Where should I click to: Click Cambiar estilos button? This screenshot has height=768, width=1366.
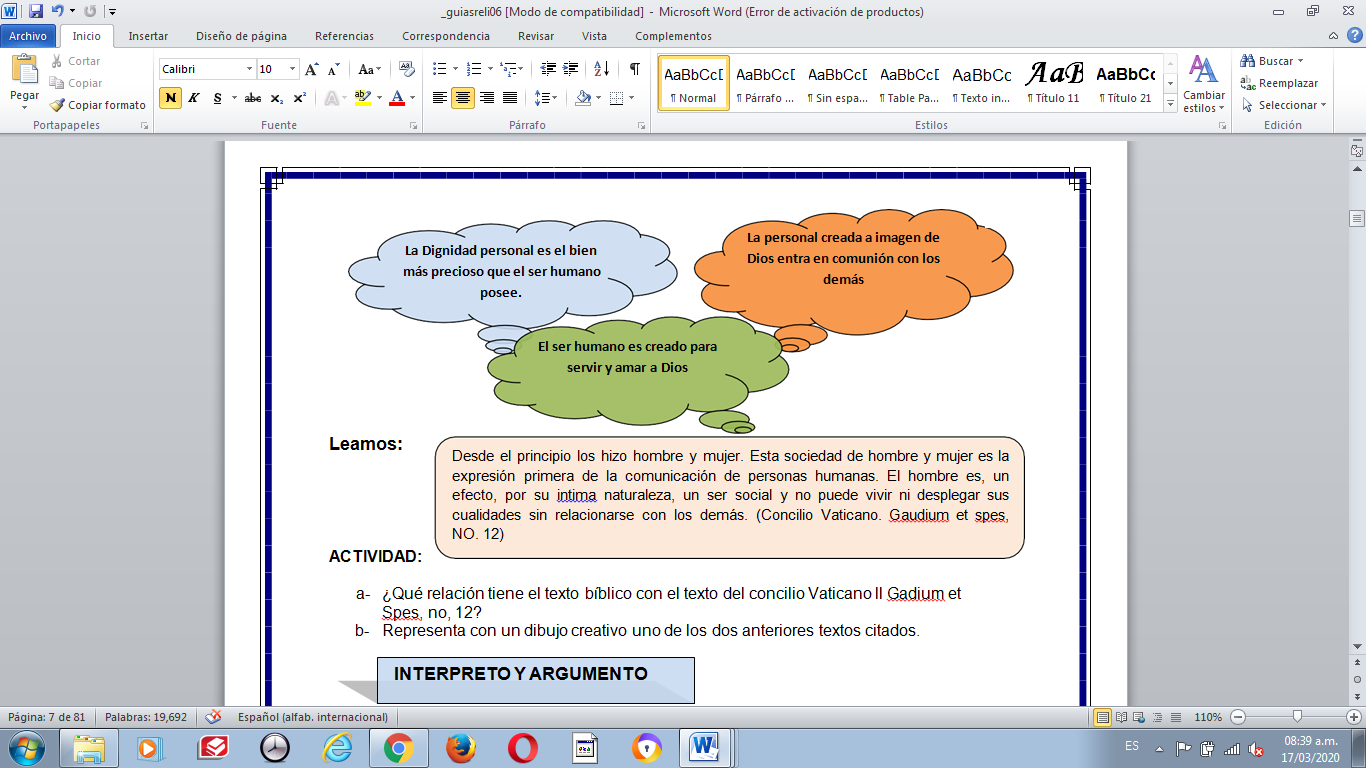1204,83
